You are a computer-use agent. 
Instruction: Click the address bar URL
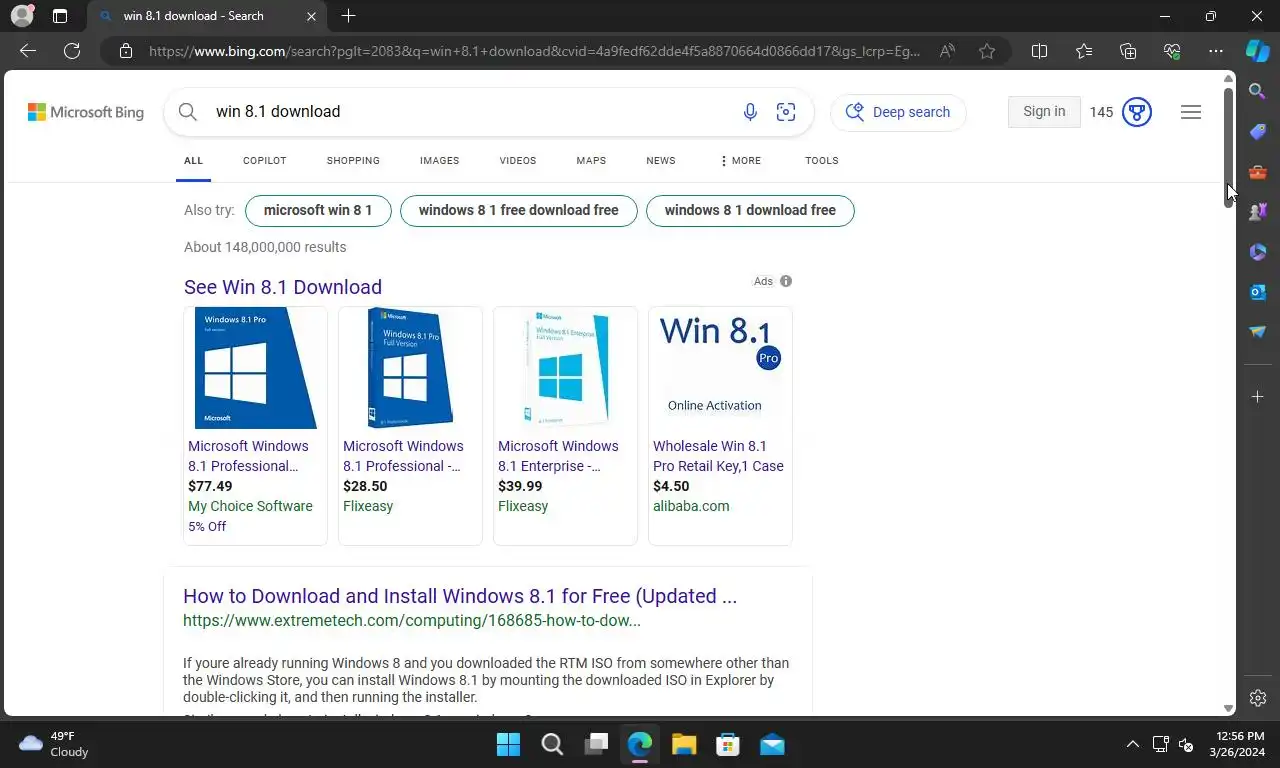tap(534, 51)
